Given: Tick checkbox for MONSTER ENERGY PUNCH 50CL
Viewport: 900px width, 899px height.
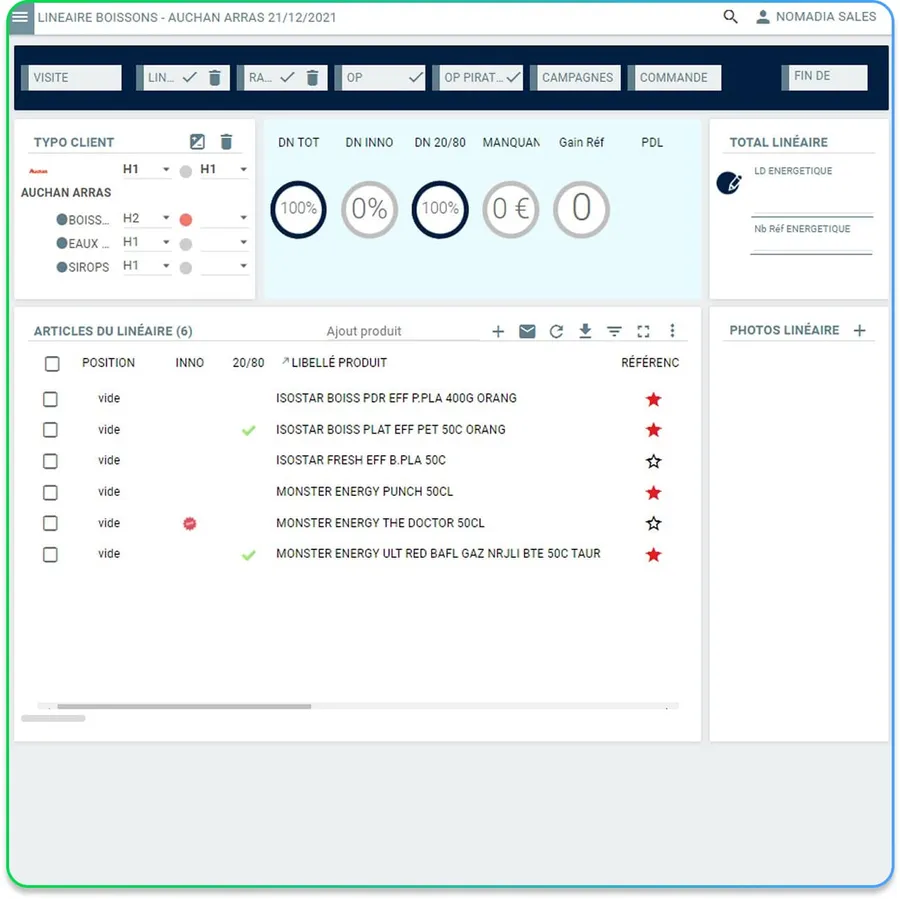Looking at the screenshot, I should click(51, 493).
